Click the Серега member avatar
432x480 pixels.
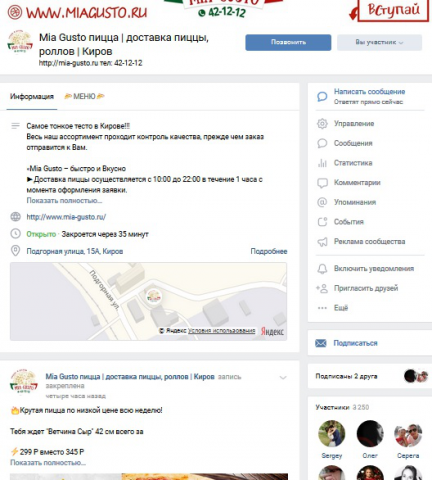pos(408,433)
